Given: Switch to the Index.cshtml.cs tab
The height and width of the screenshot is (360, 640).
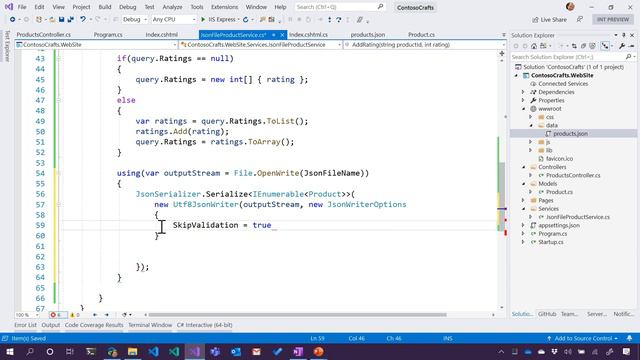Looking at the screenshot, I should 308,35.
